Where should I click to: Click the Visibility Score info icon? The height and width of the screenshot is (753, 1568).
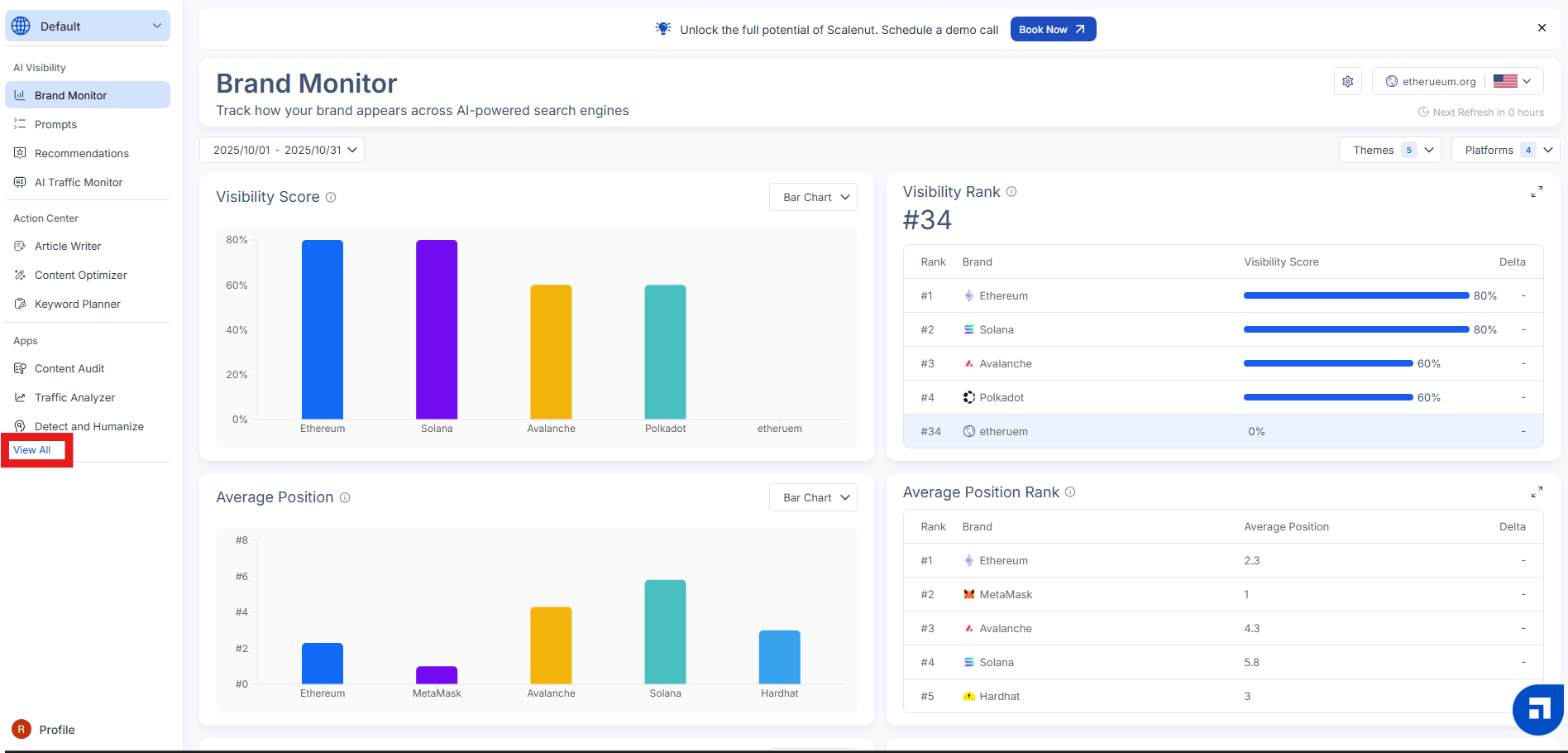click(x=331, y=198)
